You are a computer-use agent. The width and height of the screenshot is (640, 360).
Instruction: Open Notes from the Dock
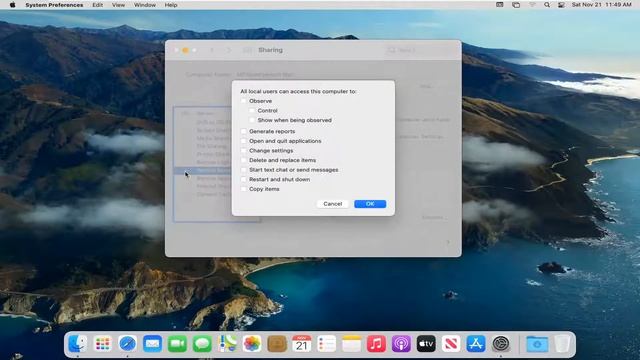351,344
